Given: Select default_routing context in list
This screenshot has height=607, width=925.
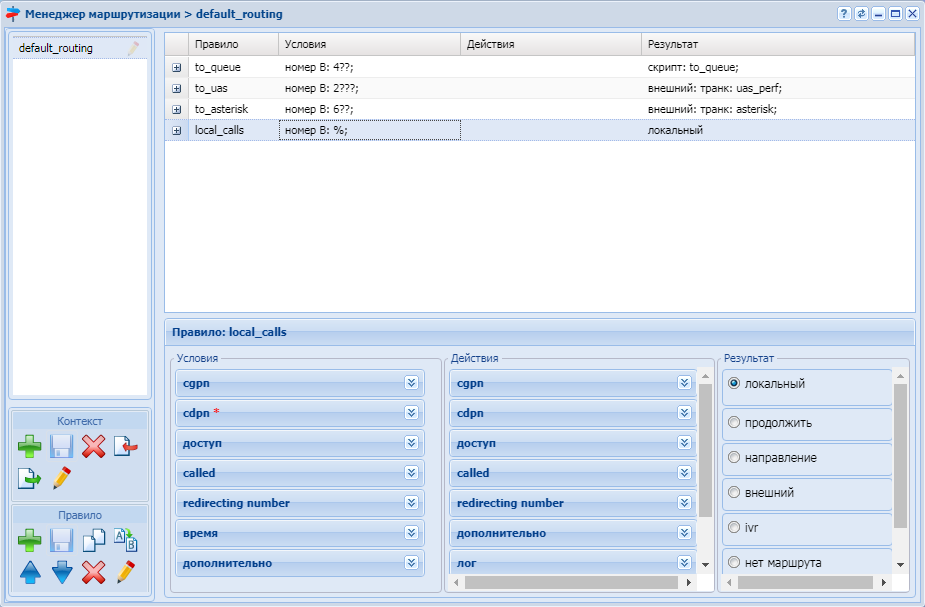Looking at the screenshot, I should [56, 48].
